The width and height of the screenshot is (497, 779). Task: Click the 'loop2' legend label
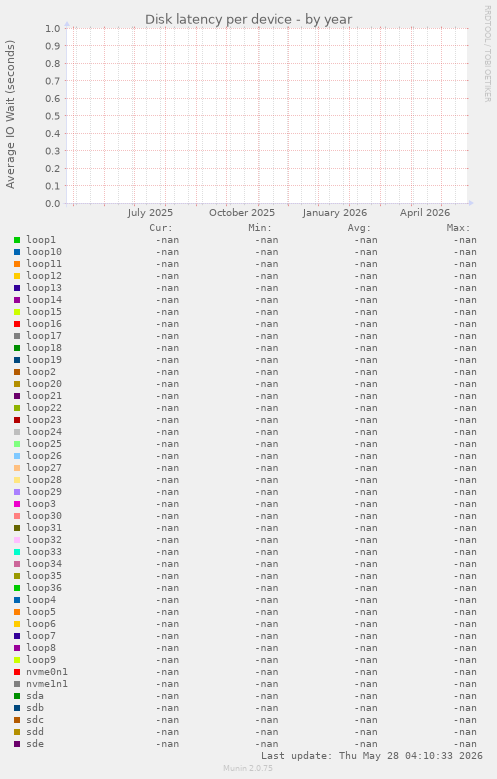[41, 372]
